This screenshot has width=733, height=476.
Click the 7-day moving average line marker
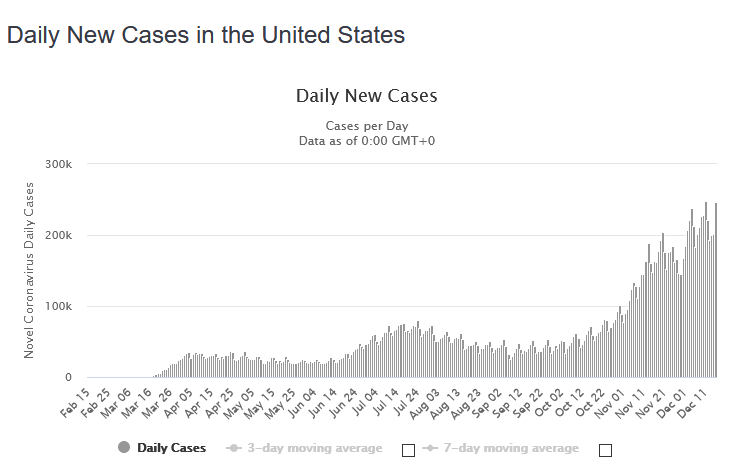429,448
